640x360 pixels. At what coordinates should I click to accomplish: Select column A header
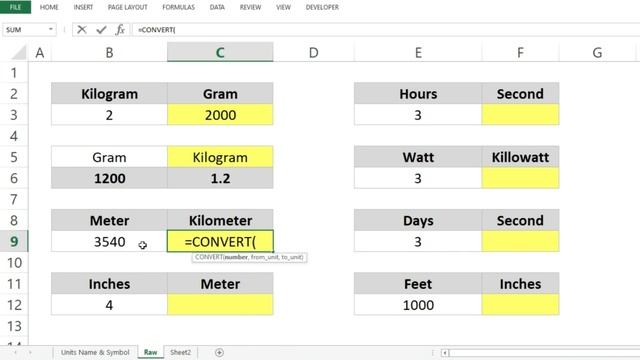coord(40,53)
